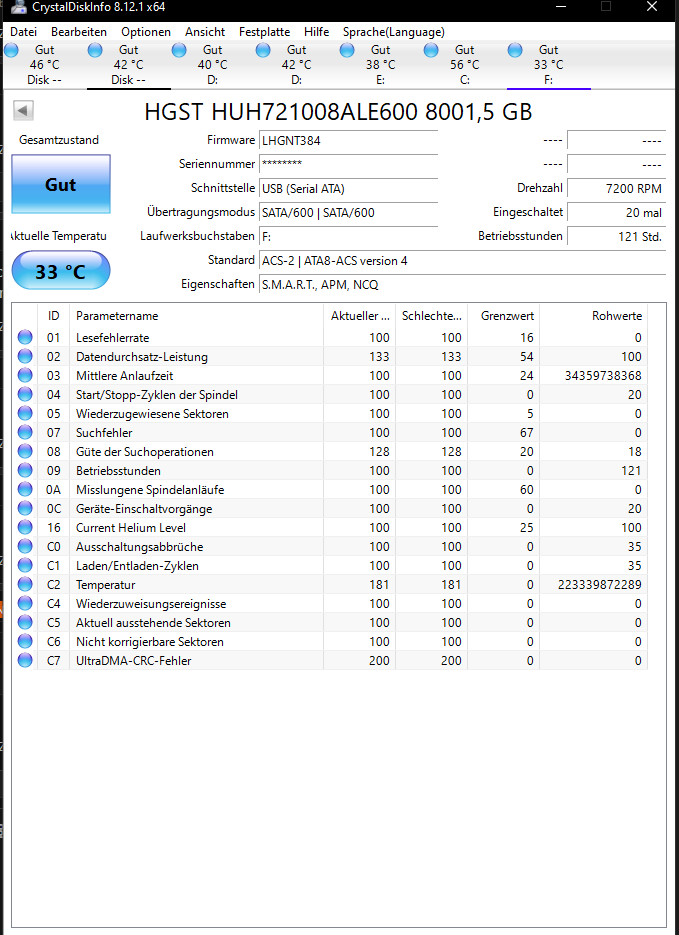This screenshot has height=935, width=679.
Task: Click status icon for Datendurchsatz-Leistung row
Action: (25, 357)
